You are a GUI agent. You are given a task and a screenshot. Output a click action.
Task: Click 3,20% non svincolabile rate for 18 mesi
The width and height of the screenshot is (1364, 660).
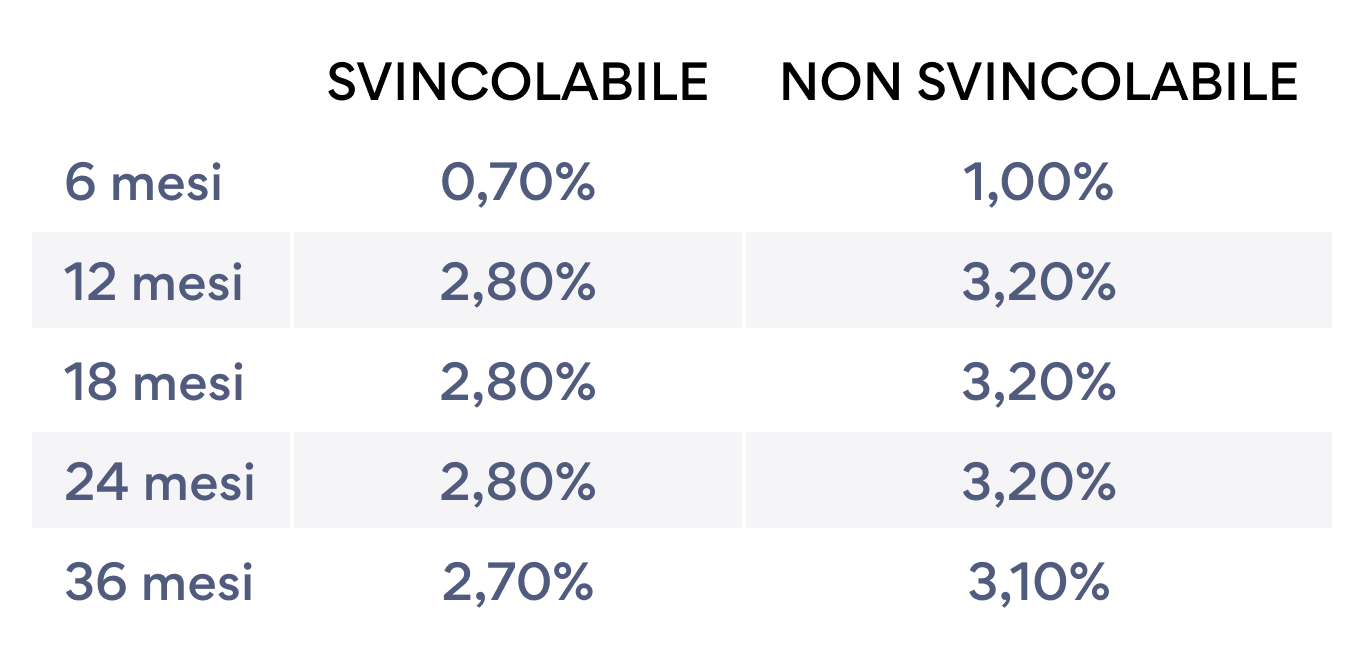1039,384
